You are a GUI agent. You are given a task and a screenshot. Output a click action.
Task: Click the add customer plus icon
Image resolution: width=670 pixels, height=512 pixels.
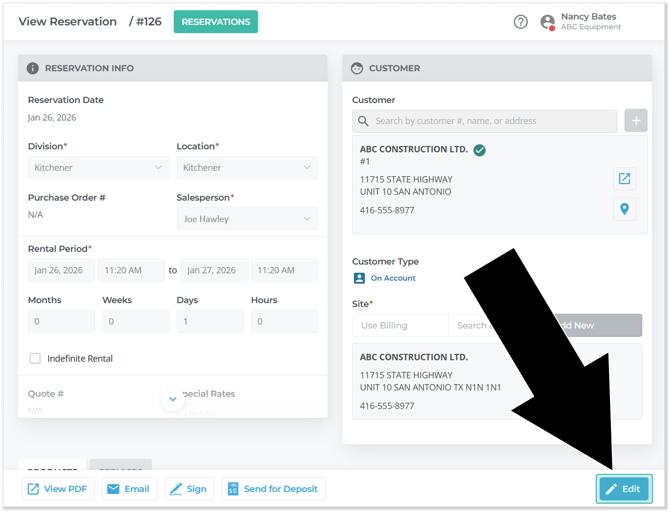coord(635,121)
